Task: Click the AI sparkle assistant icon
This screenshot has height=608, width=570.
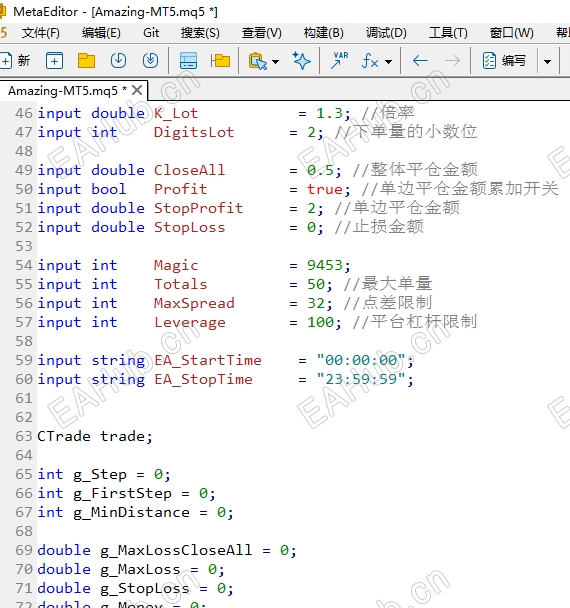Action: [301, 60]
